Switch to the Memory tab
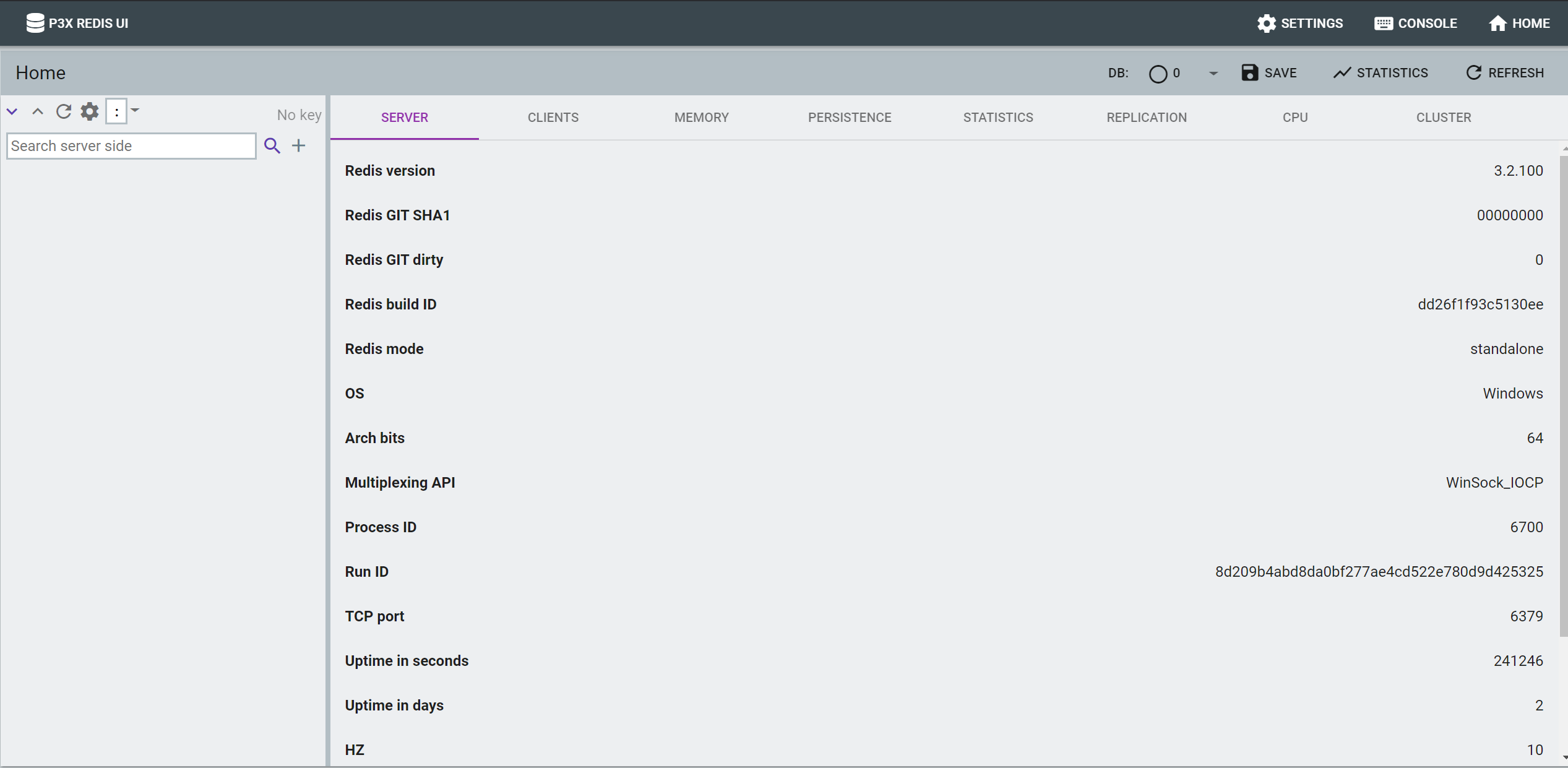 coord(701,118)
